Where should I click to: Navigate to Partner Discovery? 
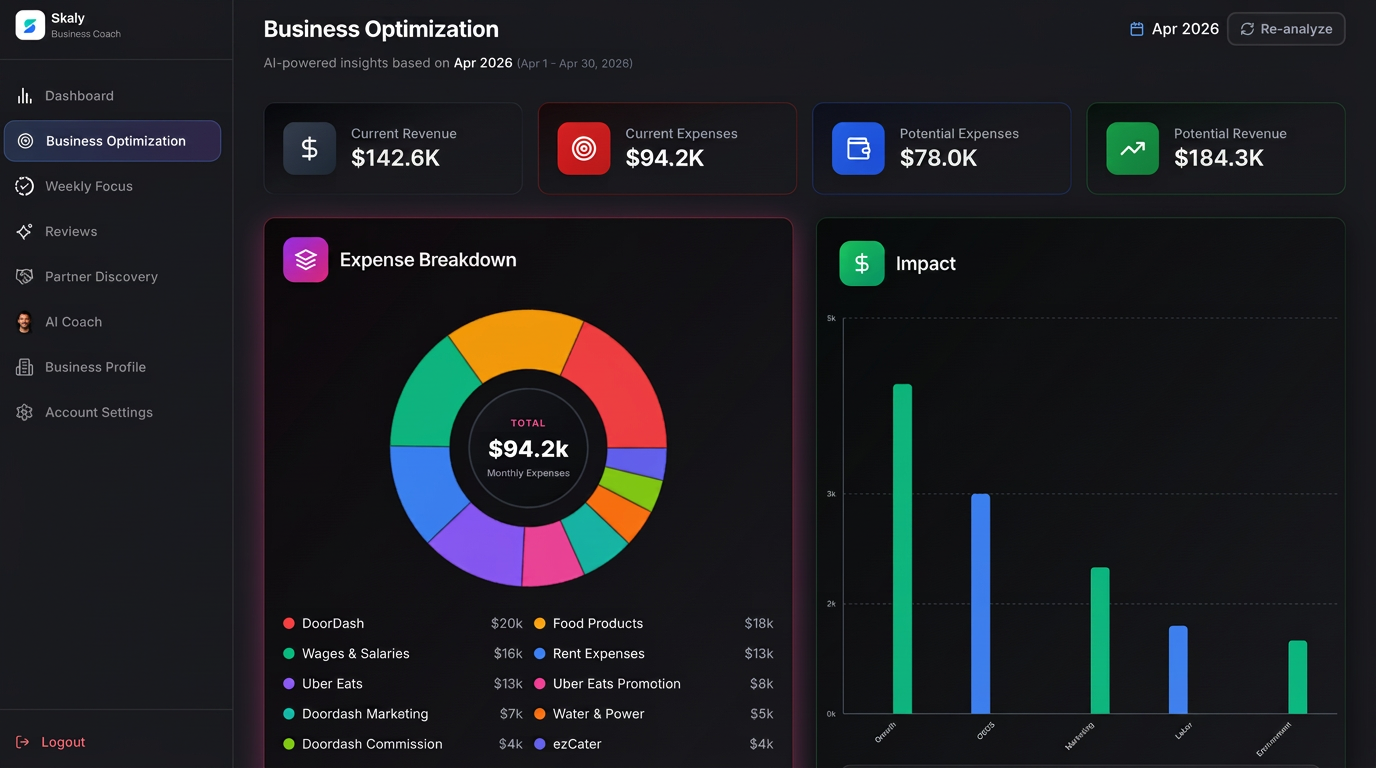pyautogui.click(x=113, y=277)
